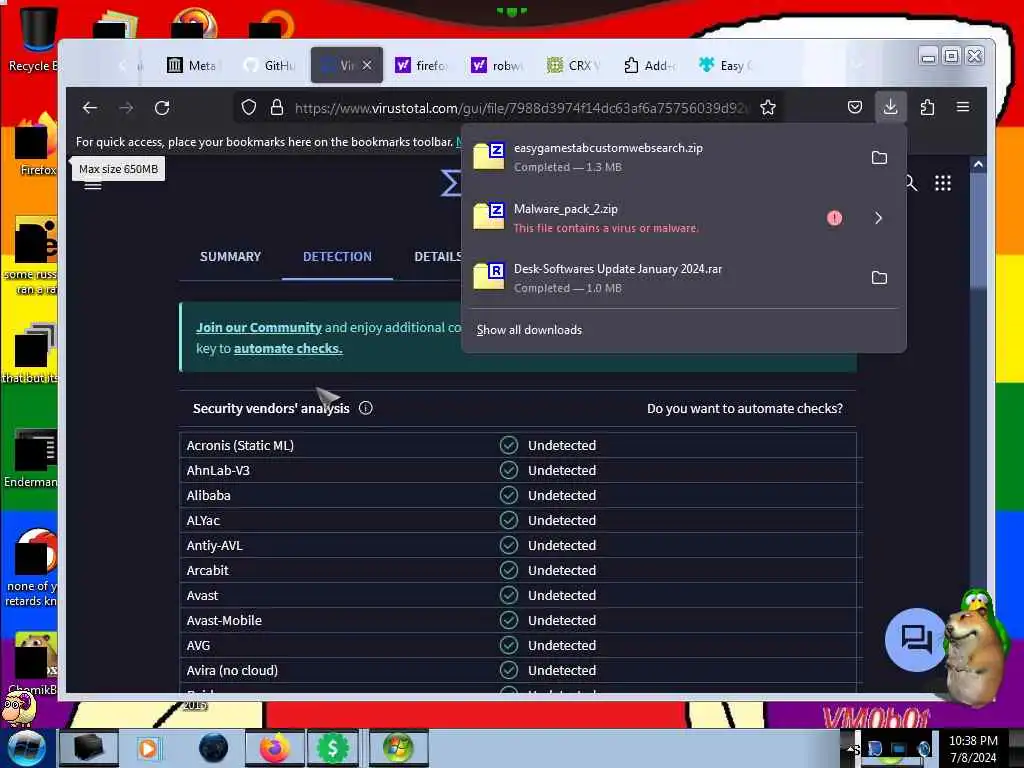Switch to the Add-ons browser tab

[x=650, y=65]
